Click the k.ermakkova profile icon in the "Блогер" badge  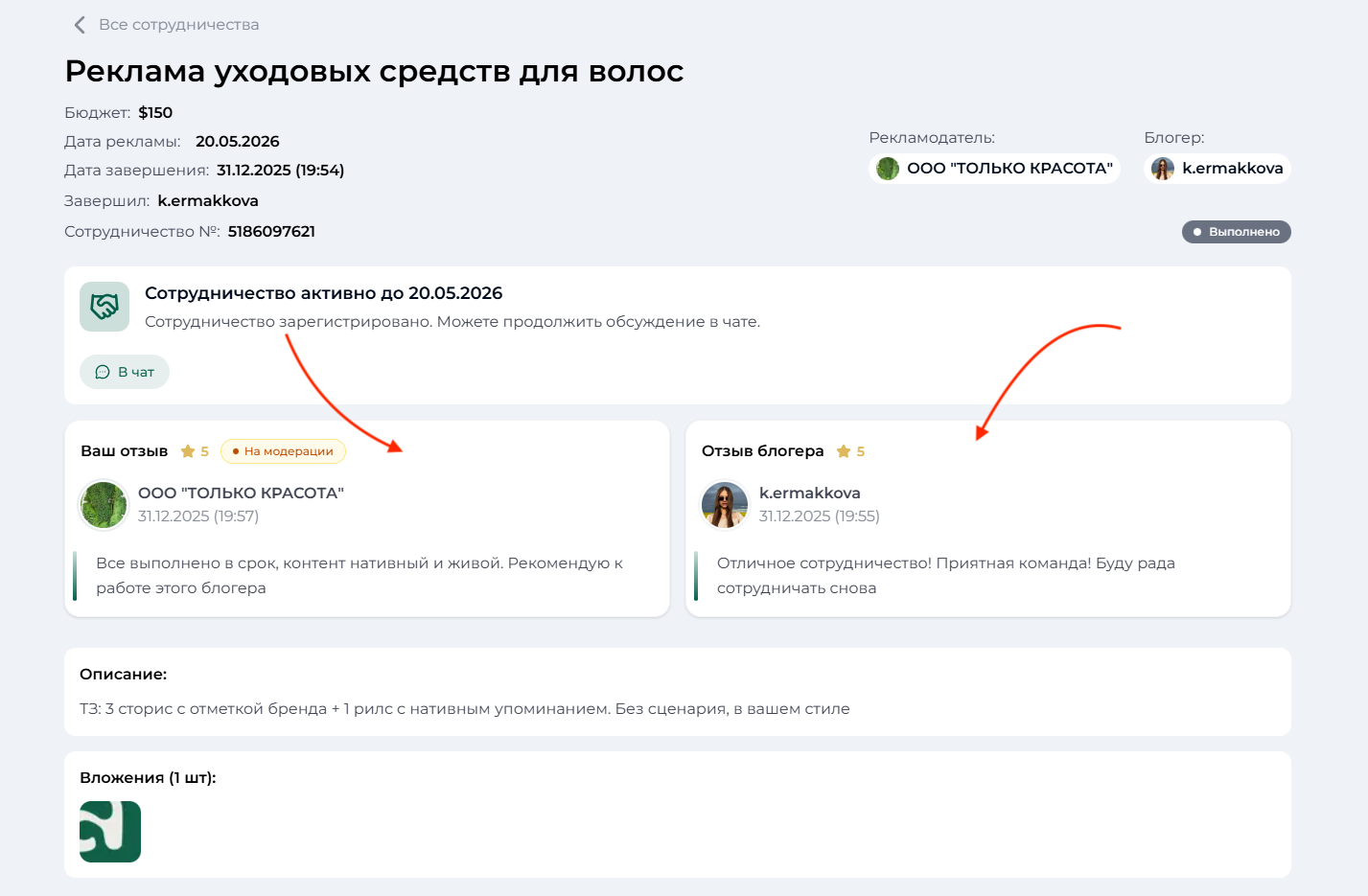[x=1162, y=168]
